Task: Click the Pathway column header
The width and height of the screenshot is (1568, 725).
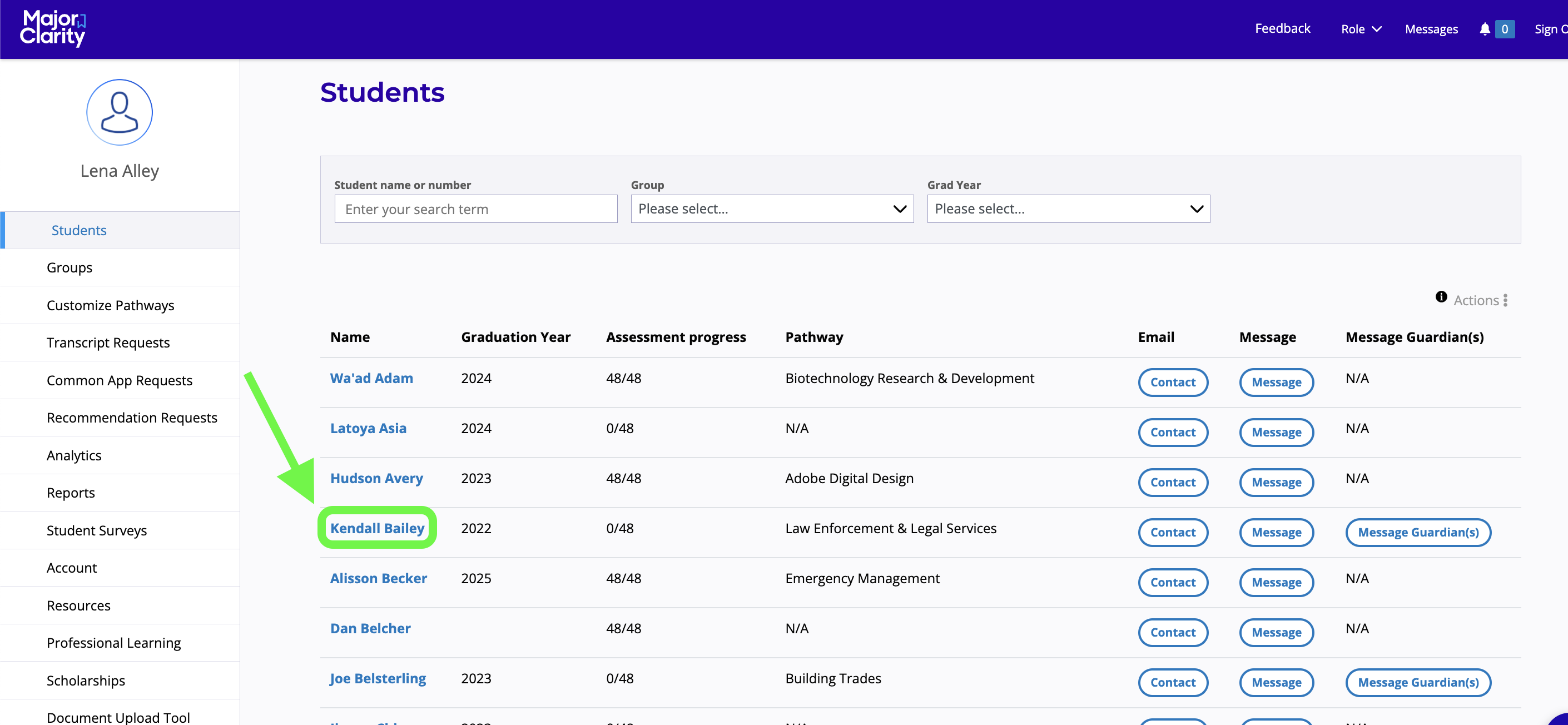Action: pos(814,337)
